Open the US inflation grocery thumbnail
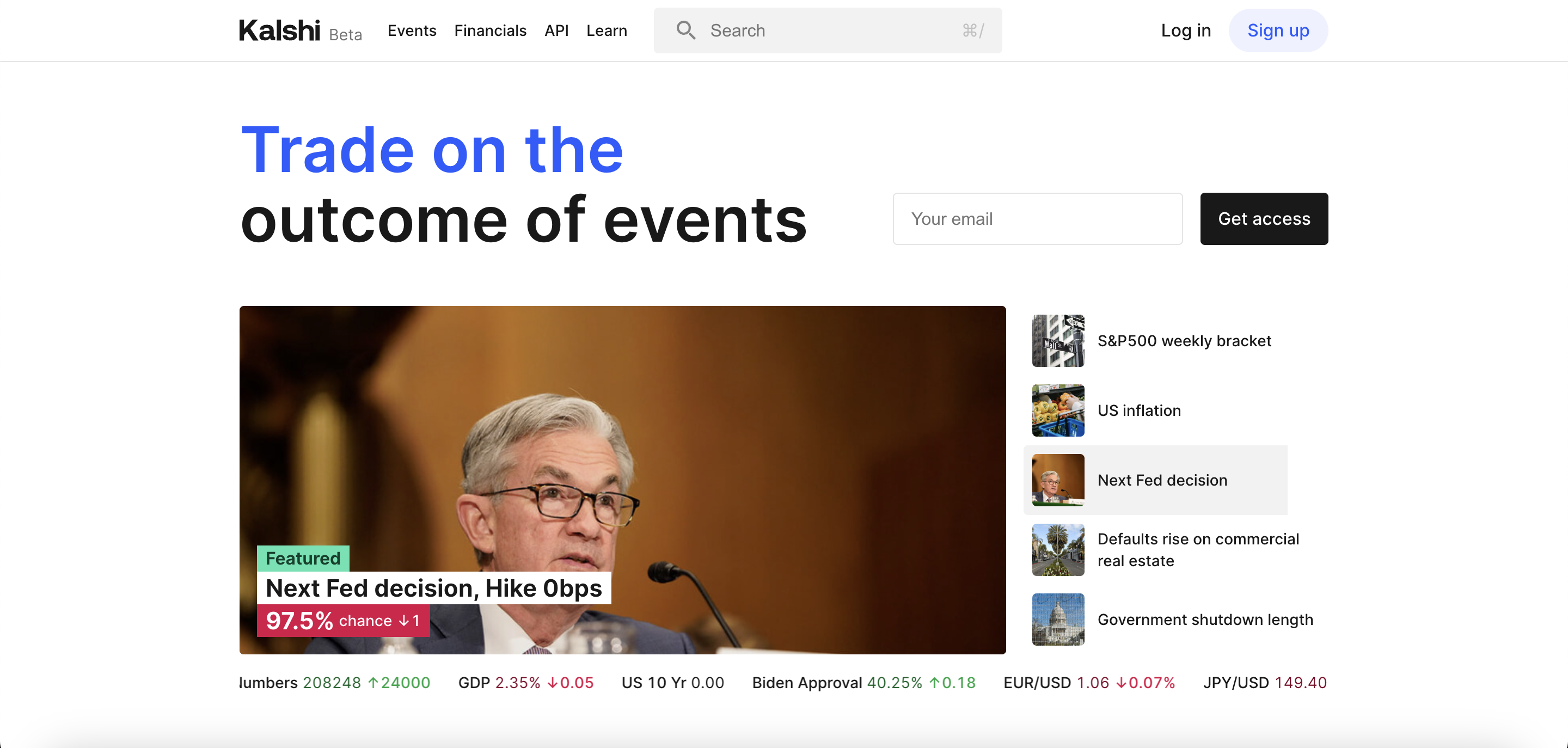Viewport: 1568px width, 748px height. (1057, 410)
